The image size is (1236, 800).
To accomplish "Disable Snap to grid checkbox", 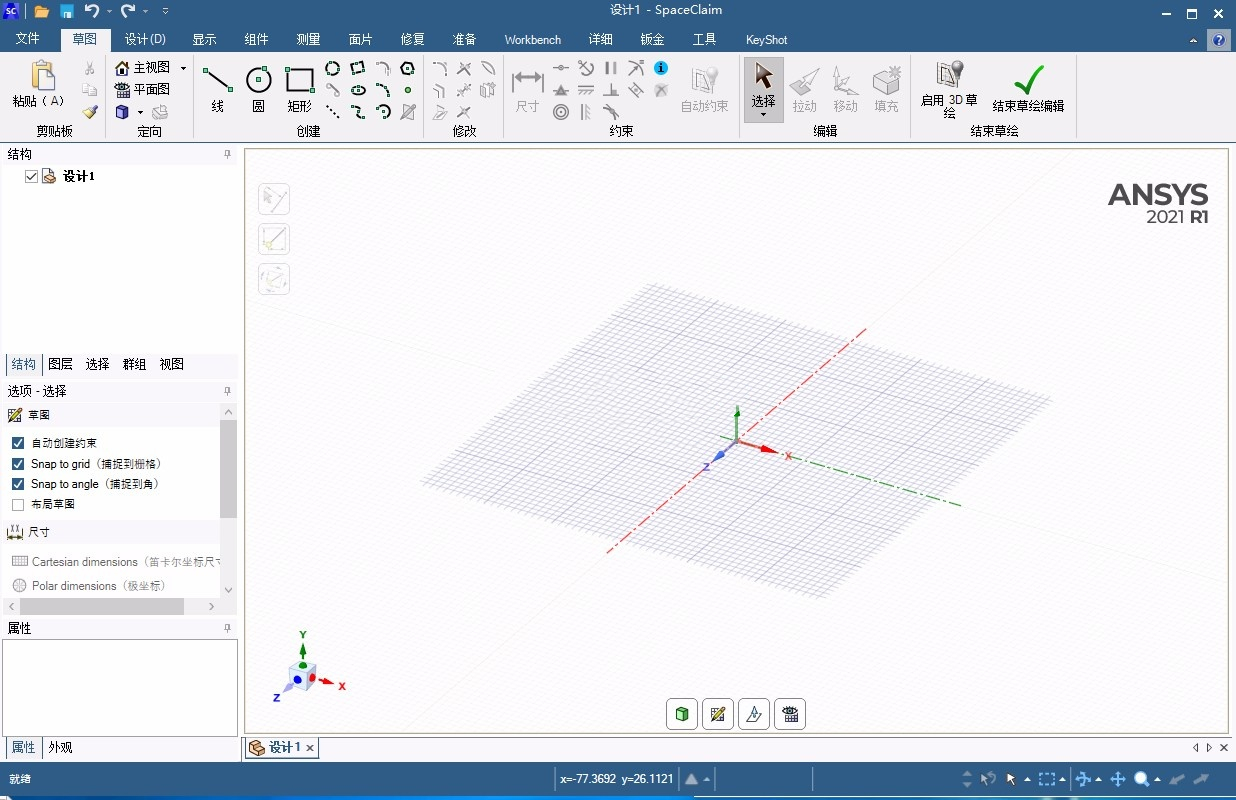I will click(x=18, y=464).
